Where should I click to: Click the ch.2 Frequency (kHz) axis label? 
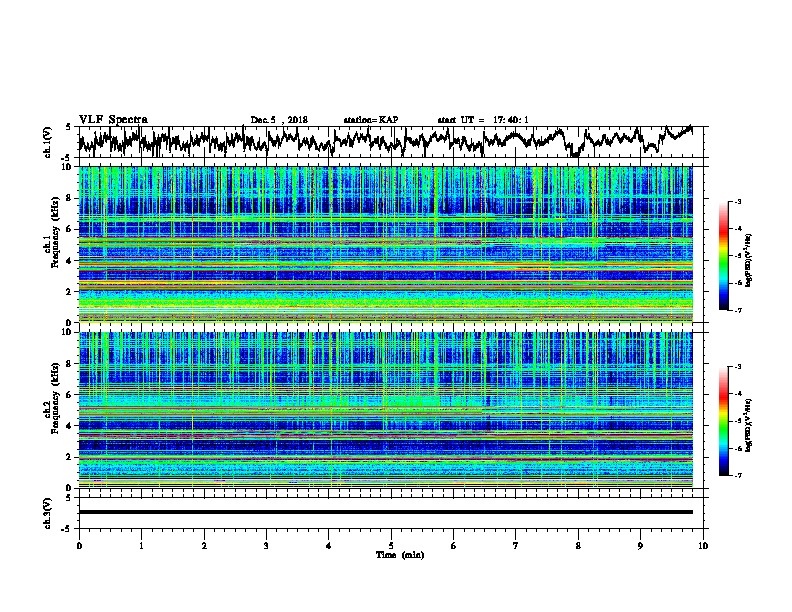[x=52, y=398]
